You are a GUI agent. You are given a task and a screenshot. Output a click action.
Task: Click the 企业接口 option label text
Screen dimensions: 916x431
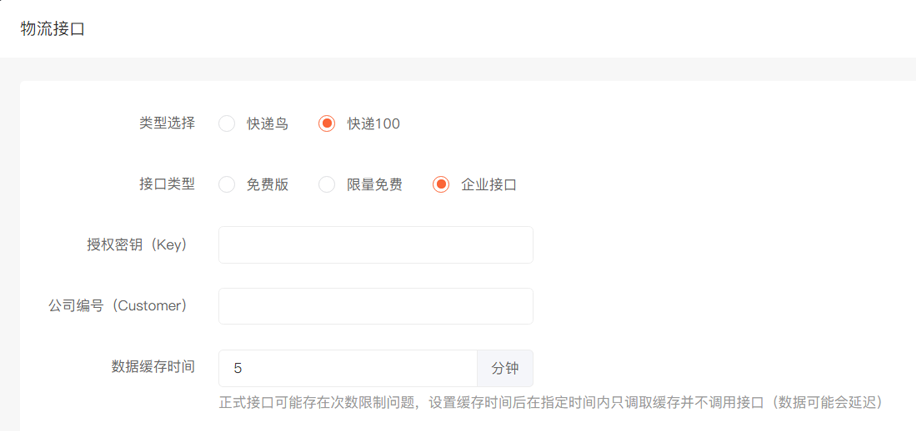(x=489, y=185)
